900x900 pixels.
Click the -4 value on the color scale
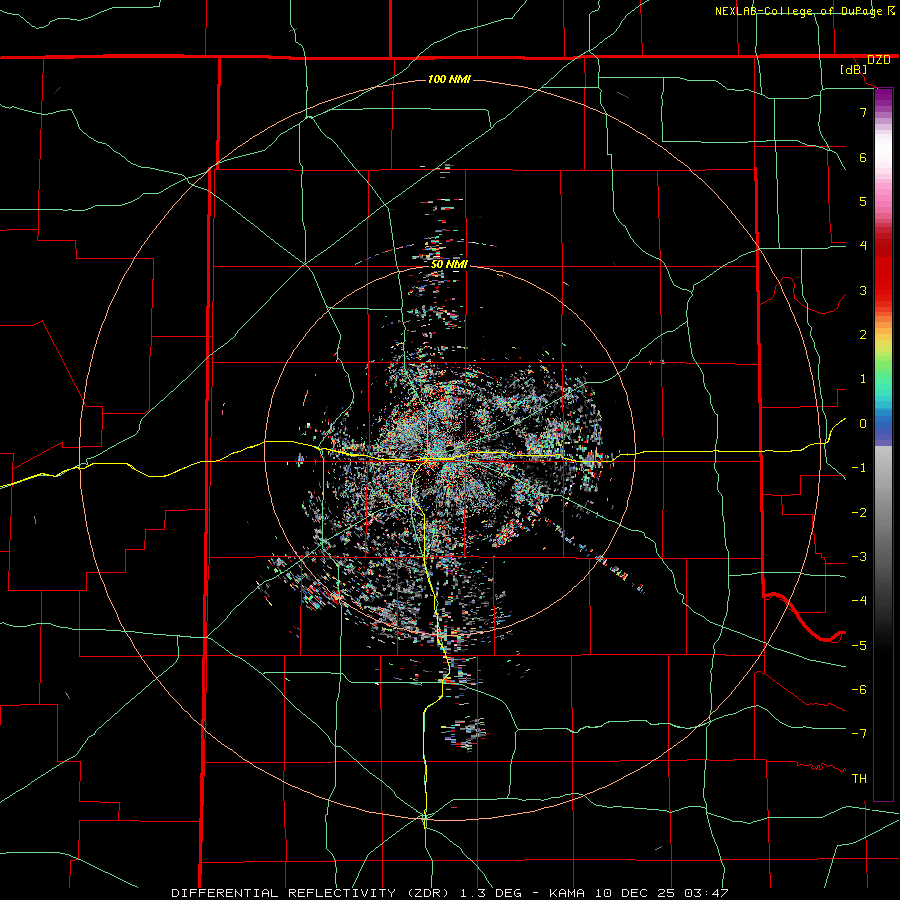click(x=859, y=601)
